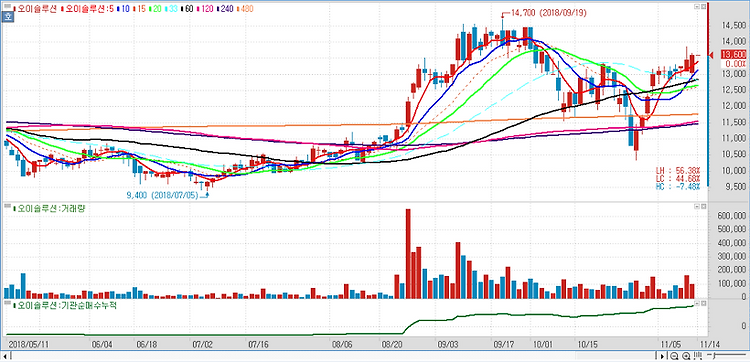
Task: Select the magenta 120-day moving average legend
Action: point(205,9)
